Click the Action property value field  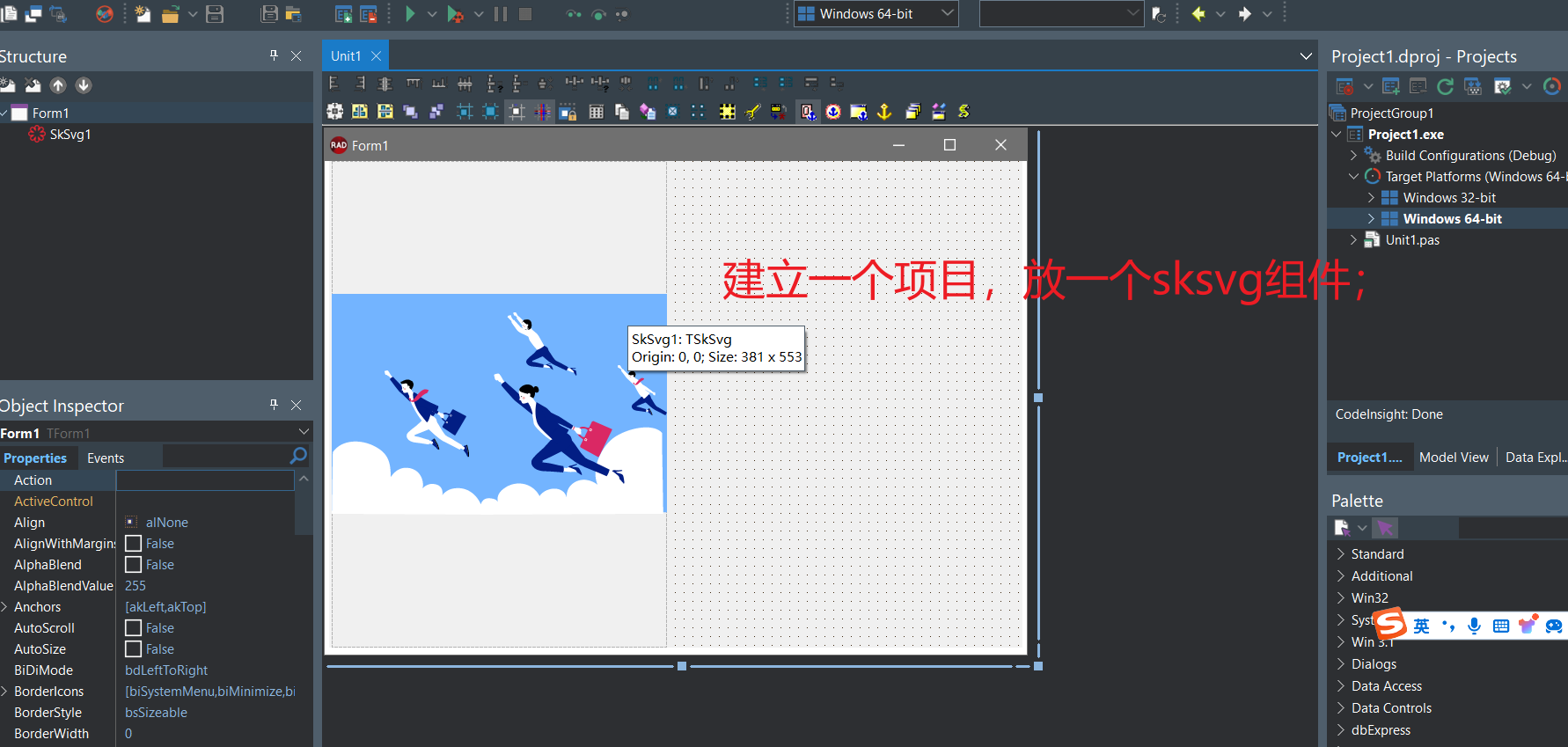(205, 480)
